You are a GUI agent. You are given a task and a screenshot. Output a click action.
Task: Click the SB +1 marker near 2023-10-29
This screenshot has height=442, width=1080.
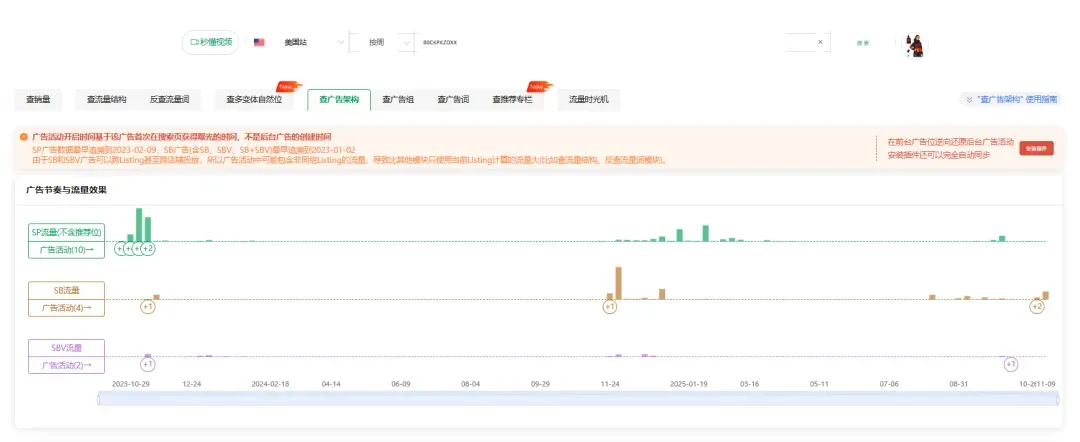147,307
